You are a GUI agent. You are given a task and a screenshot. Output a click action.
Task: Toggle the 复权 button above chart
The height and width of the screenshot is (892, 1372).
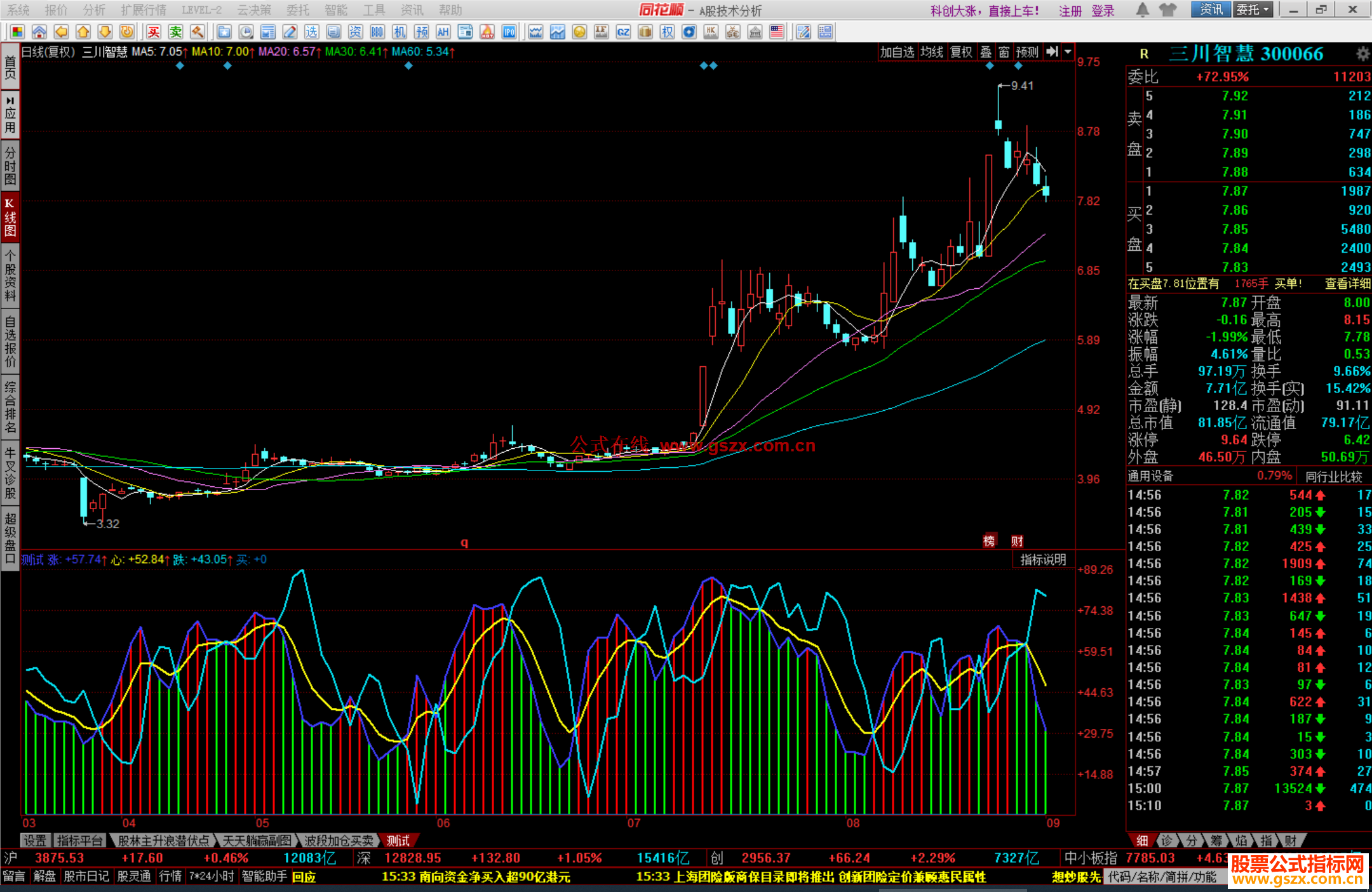click(x=961, y=52)
